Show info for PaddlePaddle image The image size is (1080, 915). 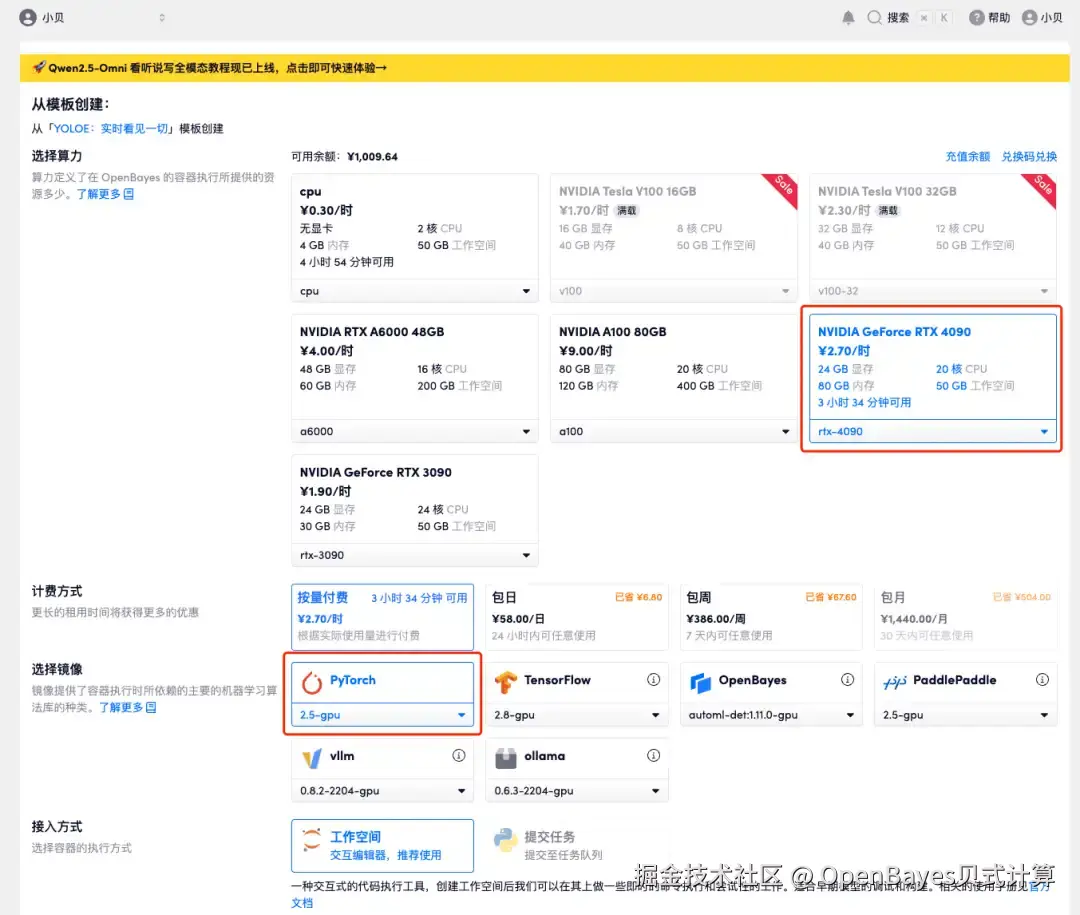pos(1042,680)
